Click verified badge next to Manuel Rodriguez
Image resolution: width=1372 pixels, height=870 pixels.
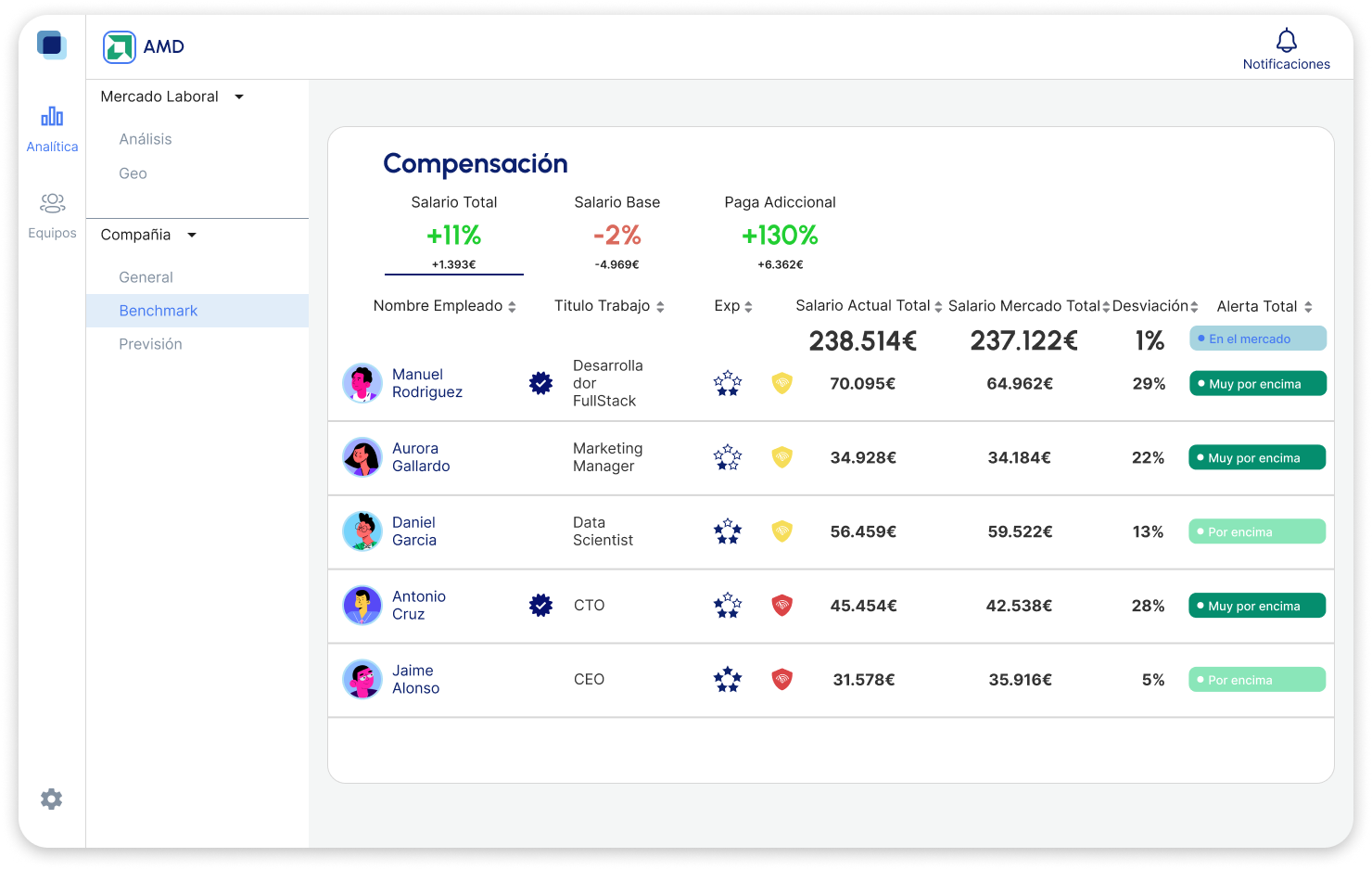[x=541, y=383]
